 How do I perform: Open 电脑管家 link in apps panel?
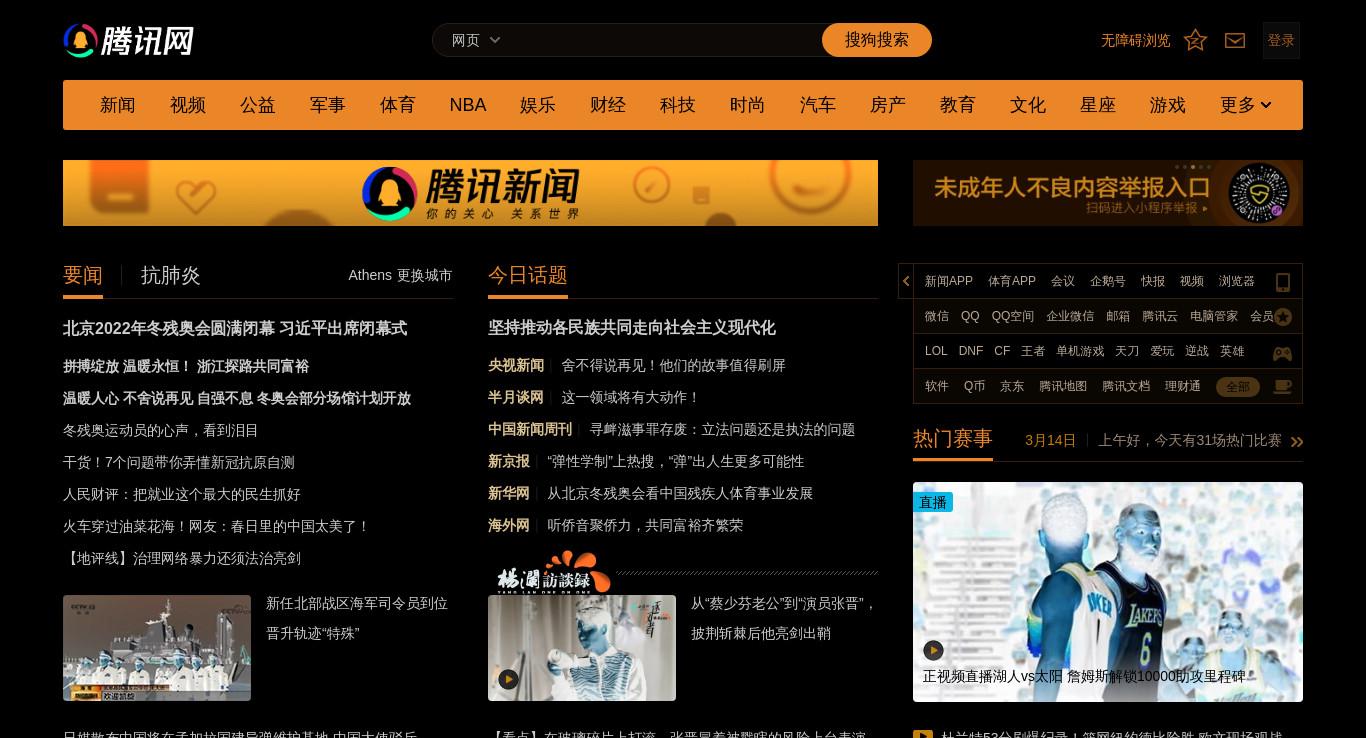point(1214,316)
